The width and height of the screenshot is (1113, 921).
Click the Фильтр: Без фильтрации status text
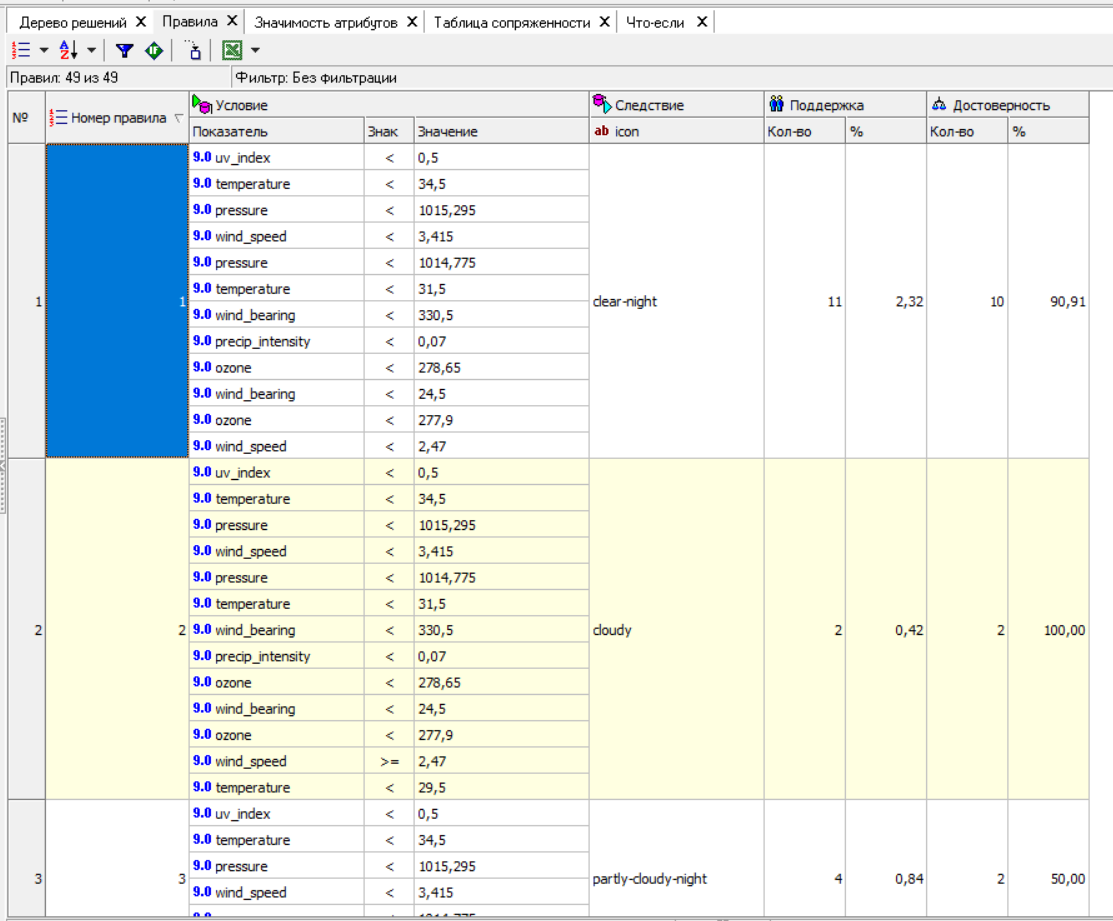(x=316, y=78)
